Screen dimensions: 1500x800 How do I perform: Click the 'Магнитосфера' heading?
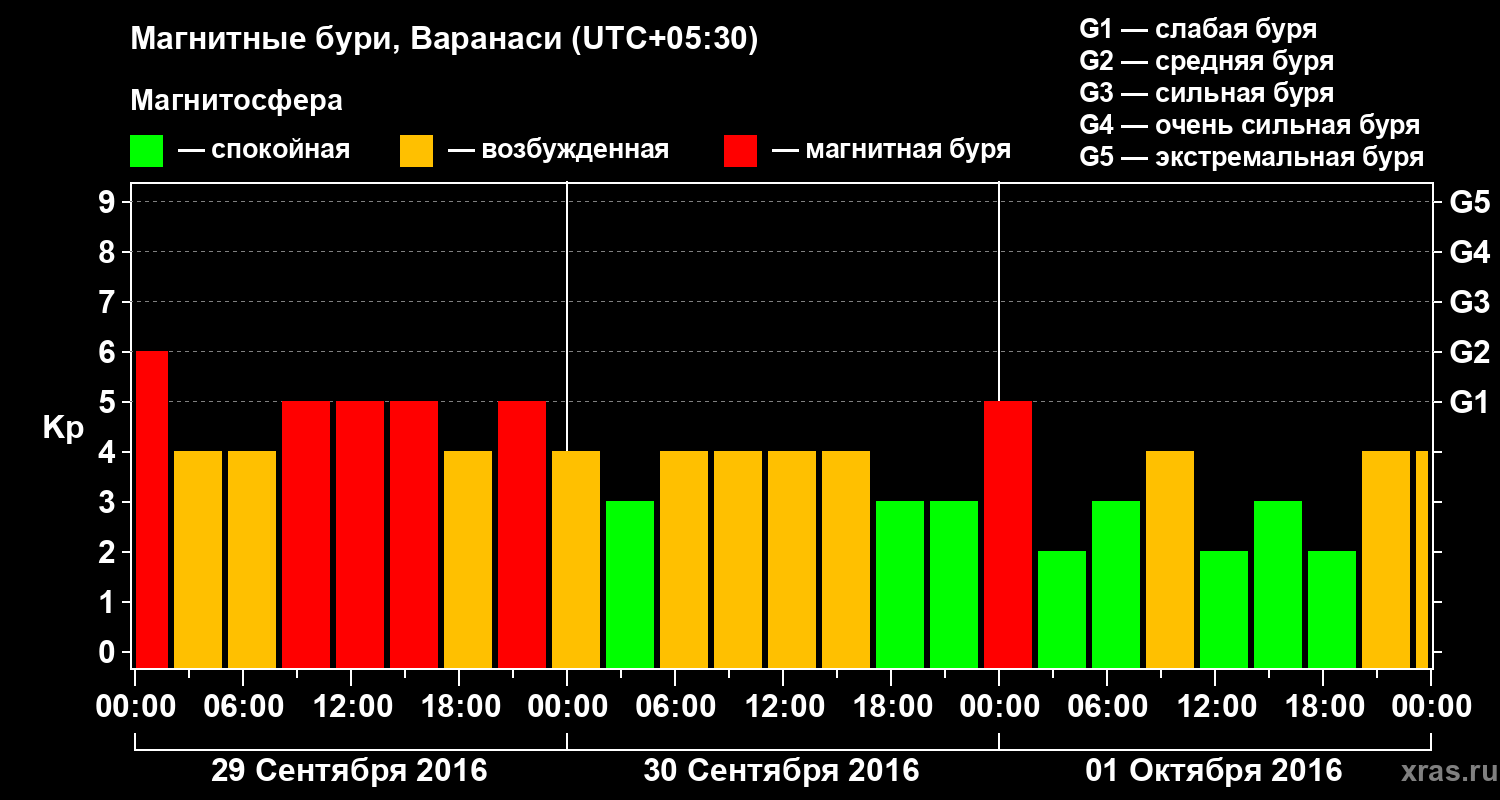(x=236, y=101)
